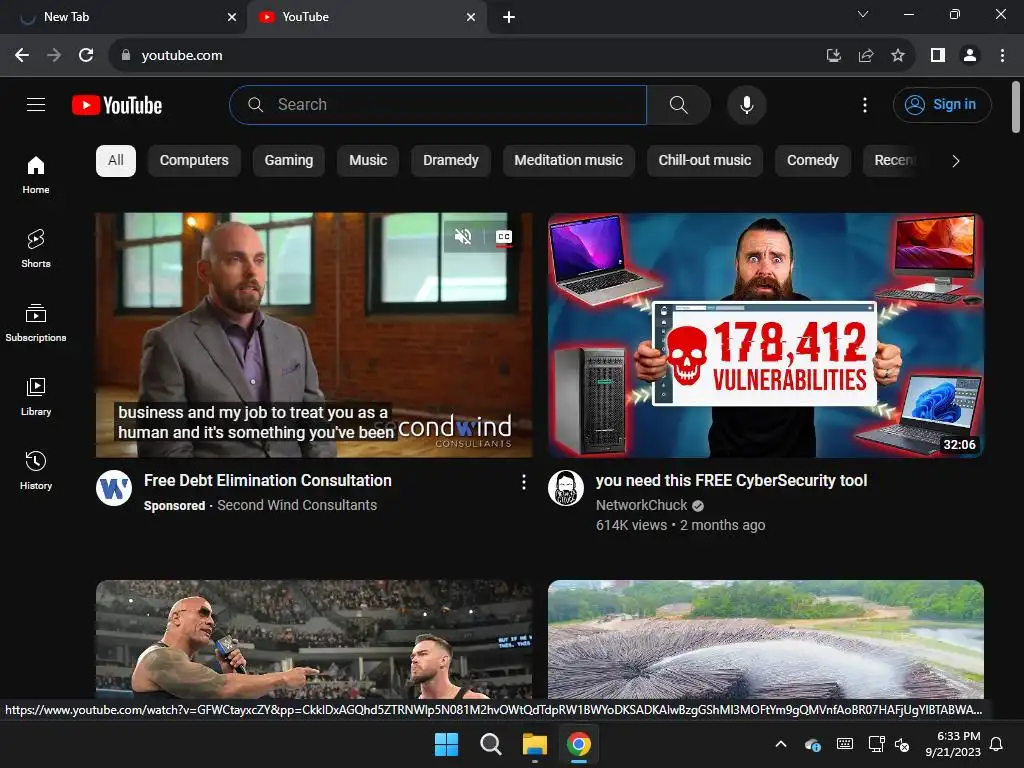
Task: Close the YouTube tab
Action: pos(471,17)
